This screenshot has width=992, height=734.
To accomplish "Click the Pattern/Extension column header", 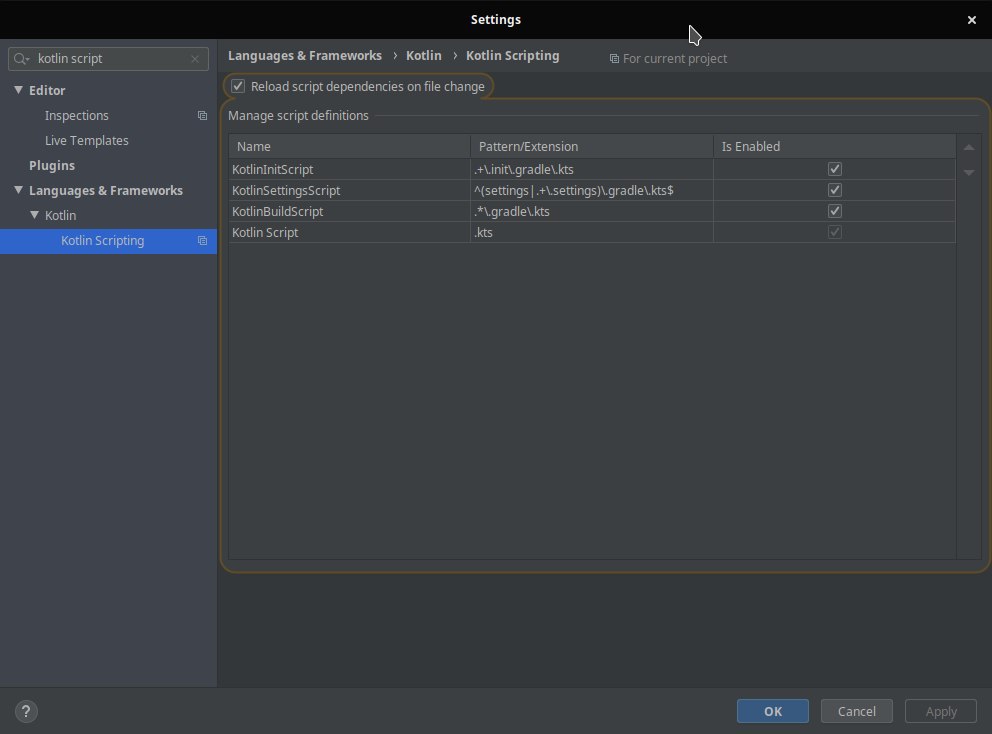I will [x=592, y=147].
